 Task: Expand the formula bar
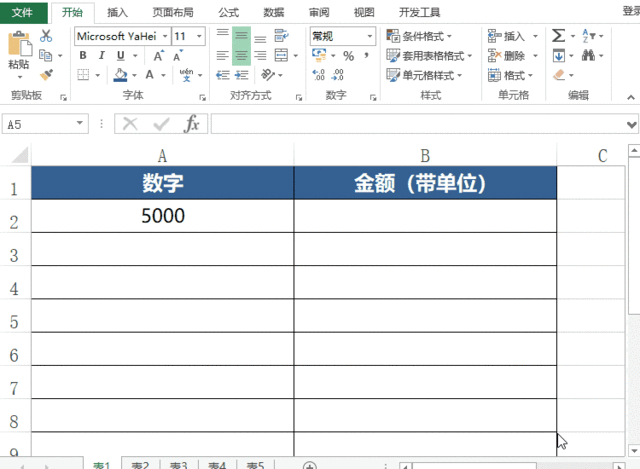pyautogui.click(x=632, y=124)
